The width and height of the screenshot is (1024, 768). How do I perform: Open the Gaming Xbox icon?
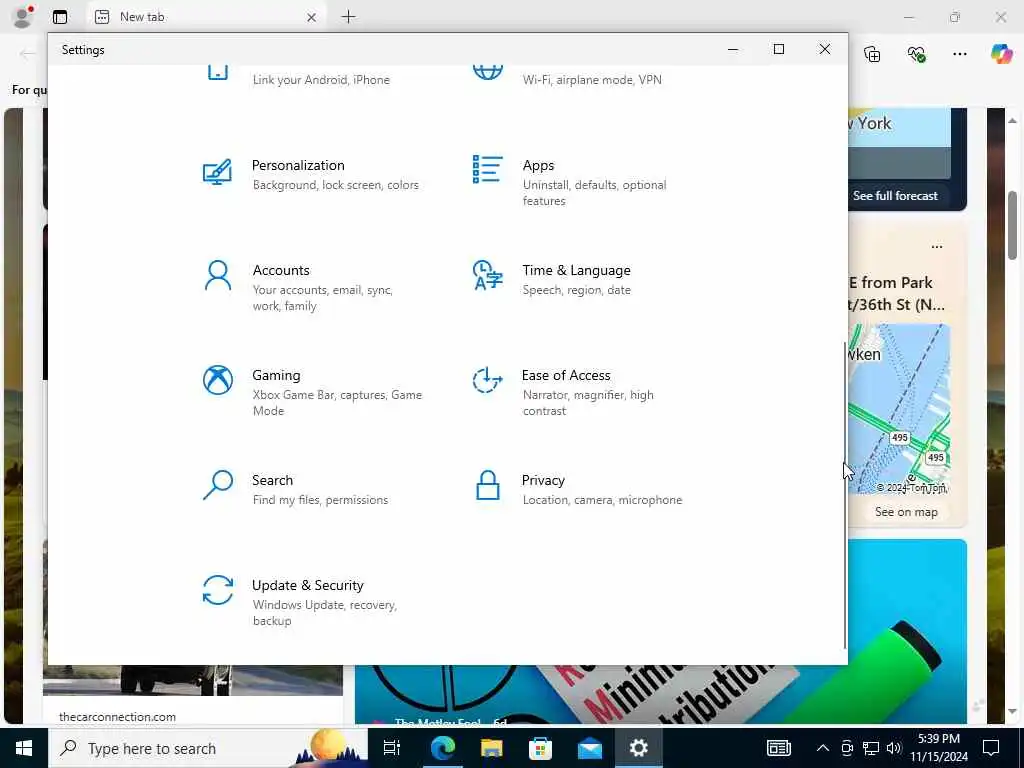click(217, 380)
